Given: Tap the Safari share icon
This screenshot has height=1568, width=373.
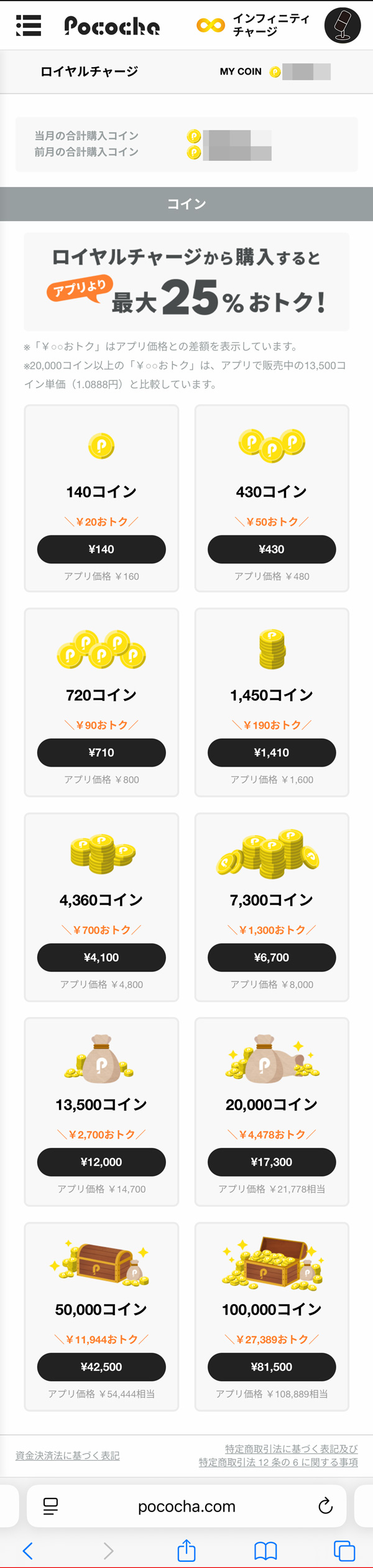Looking at the screenshot, I should 186,1551.
